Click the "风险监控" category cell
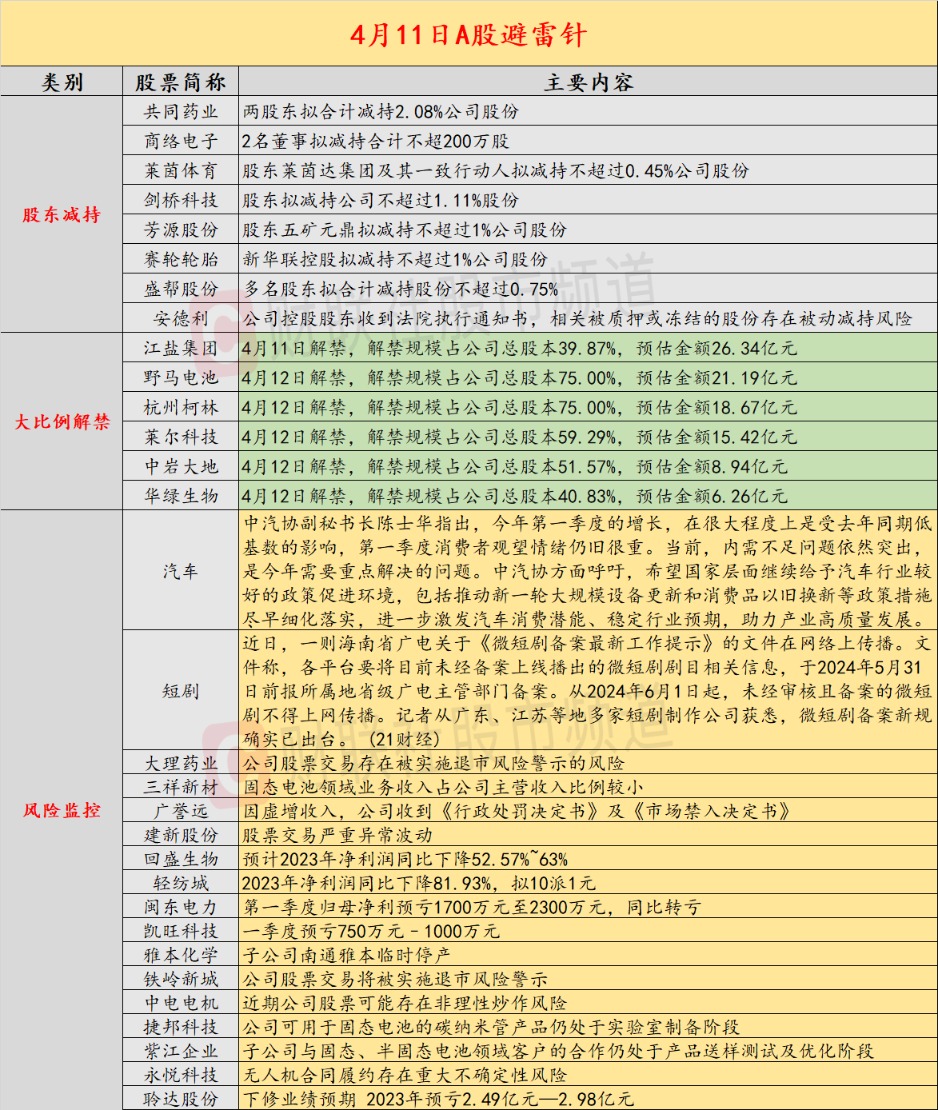The image size is (938, 1110). tap(62, 810)
